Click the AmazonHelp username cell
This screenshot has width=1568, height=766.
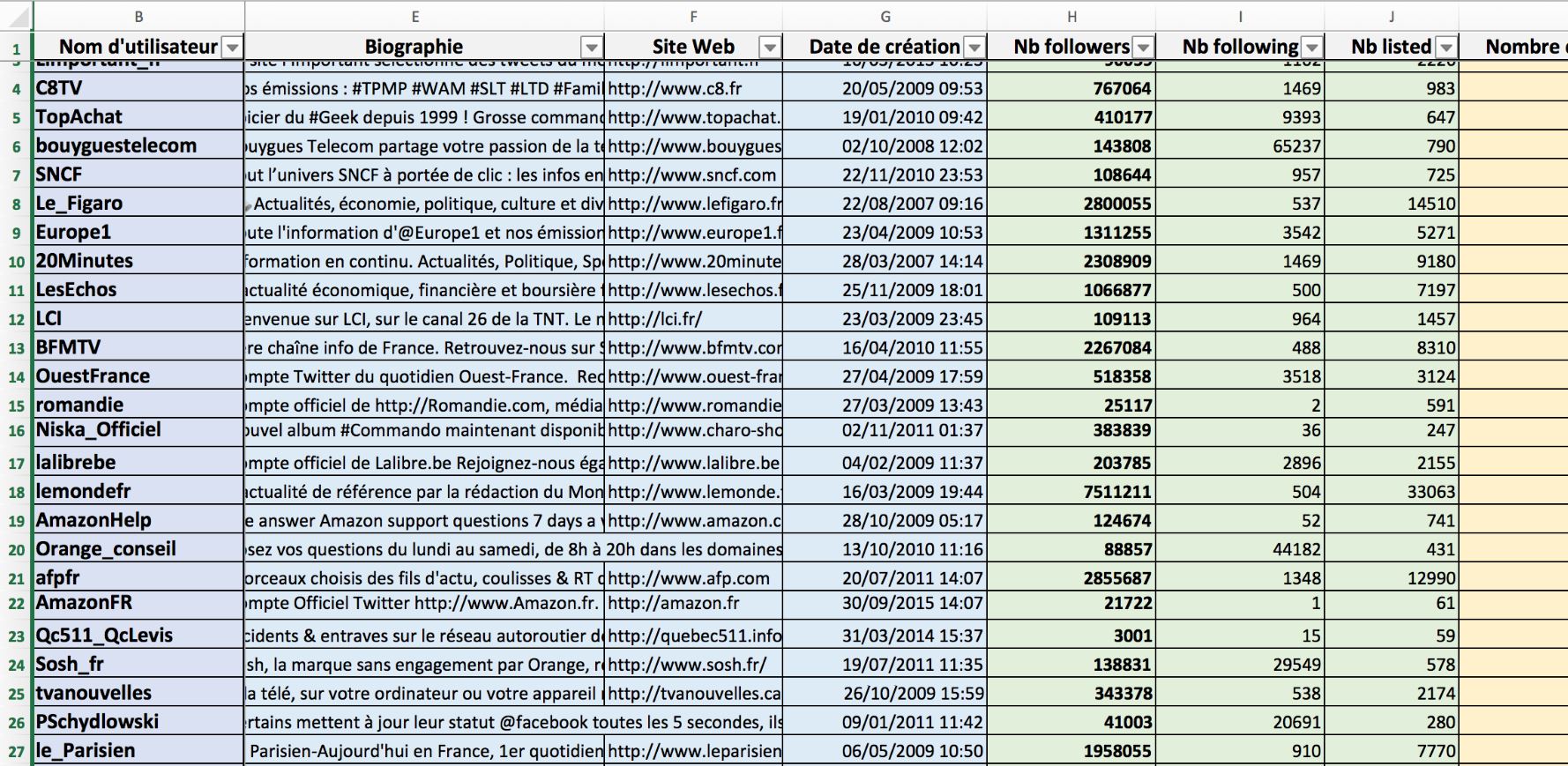tap(138, 520)
